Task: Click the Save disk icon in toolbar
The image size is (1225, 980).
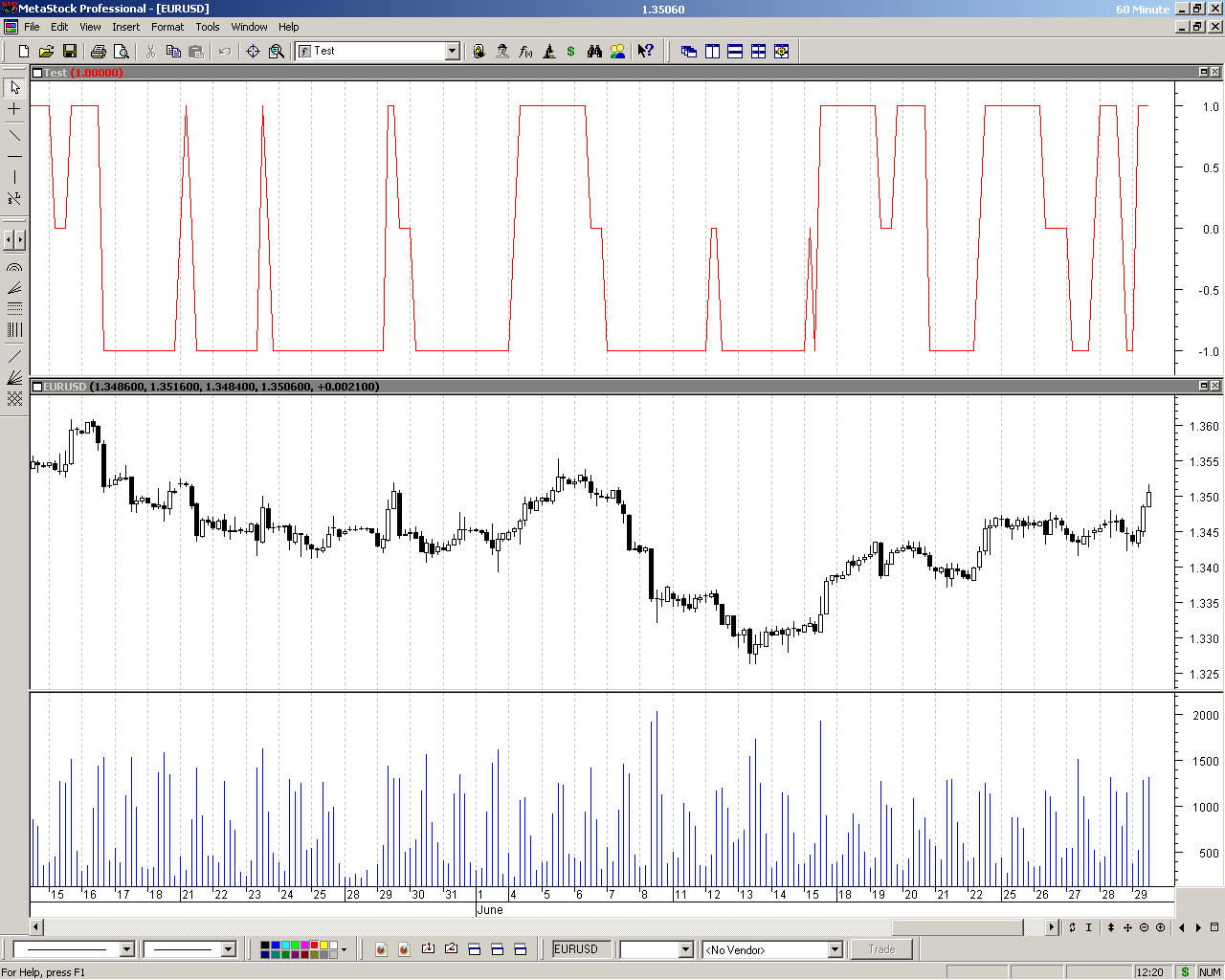Action: [x=70, y=52]
